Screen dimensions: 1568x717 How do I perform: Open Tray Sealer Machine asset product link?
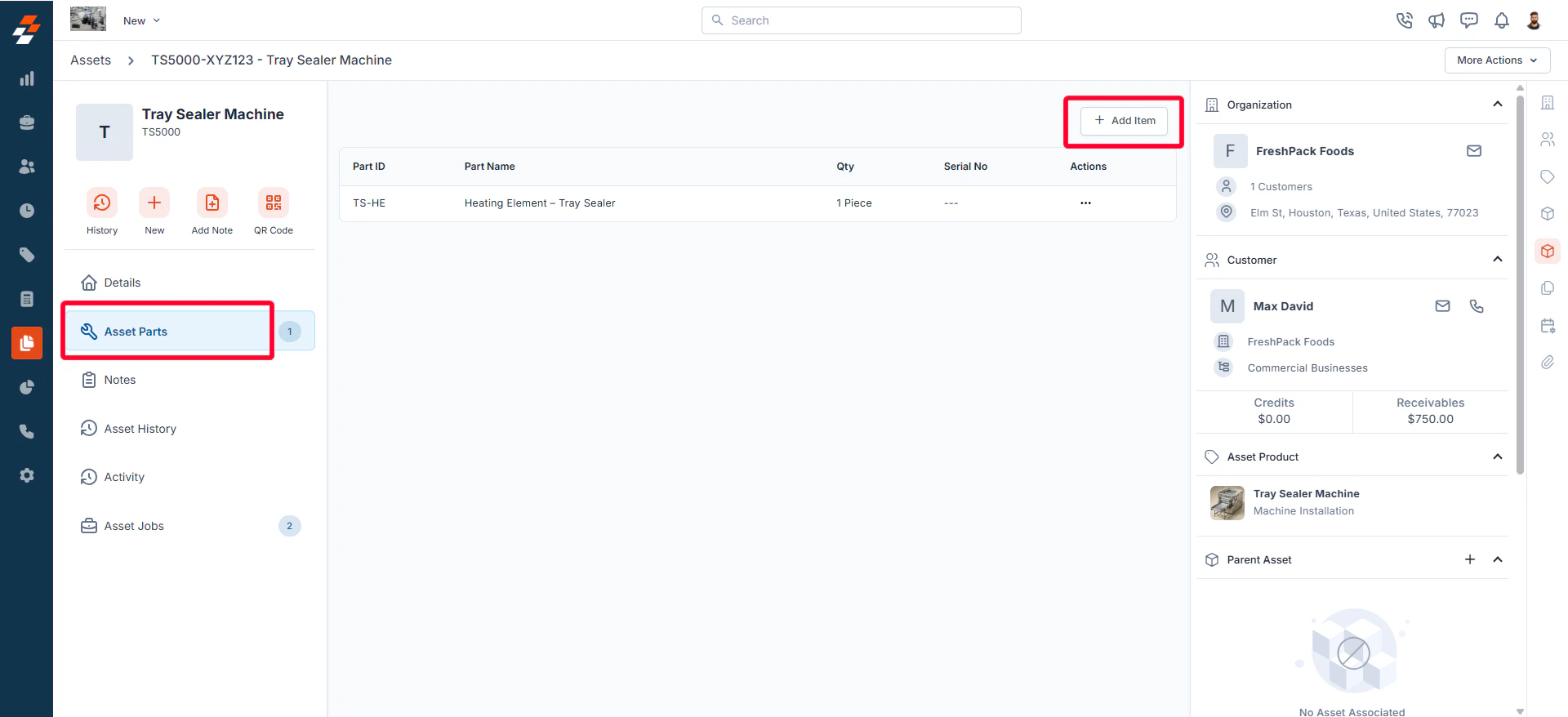(1306, 494)
